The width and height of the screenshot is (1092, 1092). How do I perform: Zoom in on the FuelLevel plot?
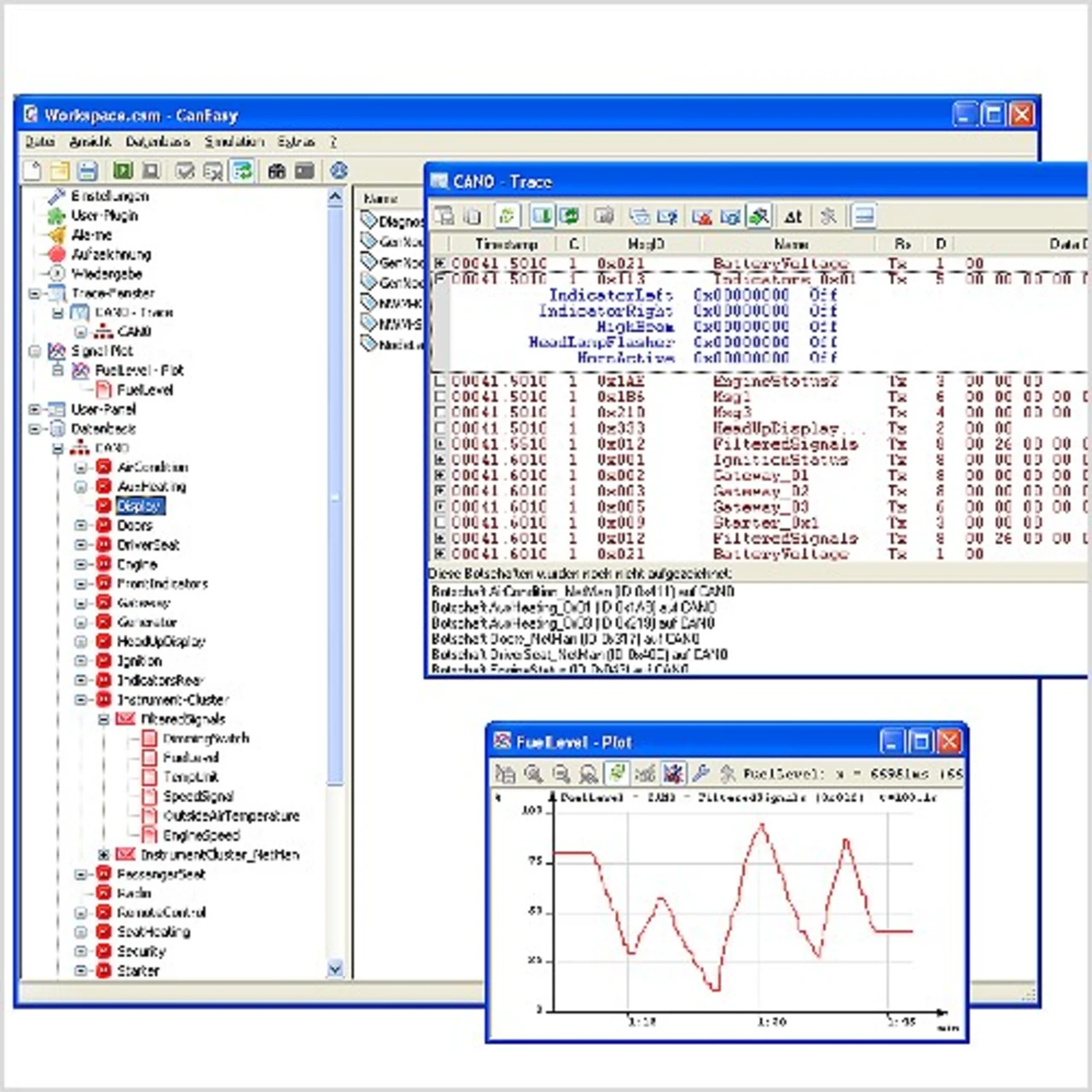[533, 774]
